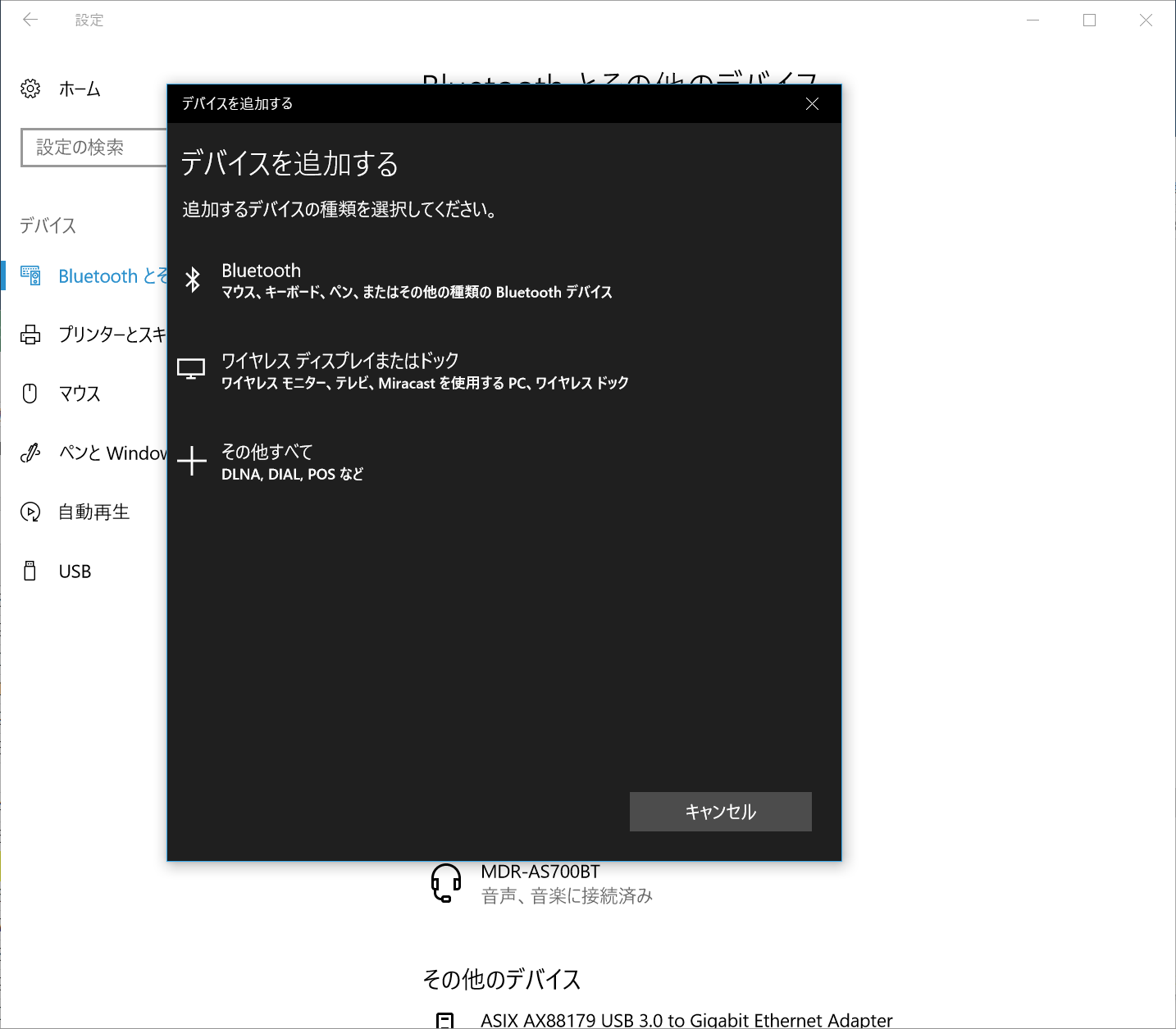Viewport: 1176px width, 1029px height.
Task: Click the back arrow in the title bar
Action: pos(30,20)
